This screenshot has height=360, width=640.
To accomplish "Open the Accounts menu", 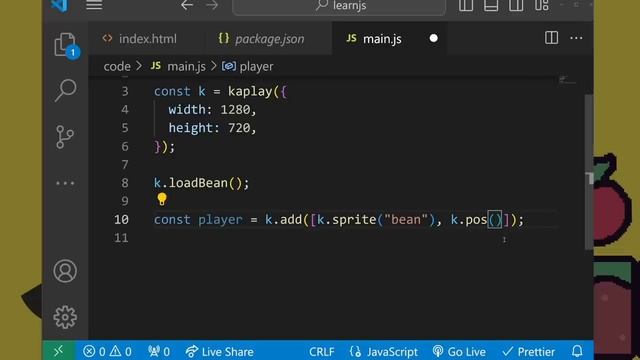I will coord(65,271).
